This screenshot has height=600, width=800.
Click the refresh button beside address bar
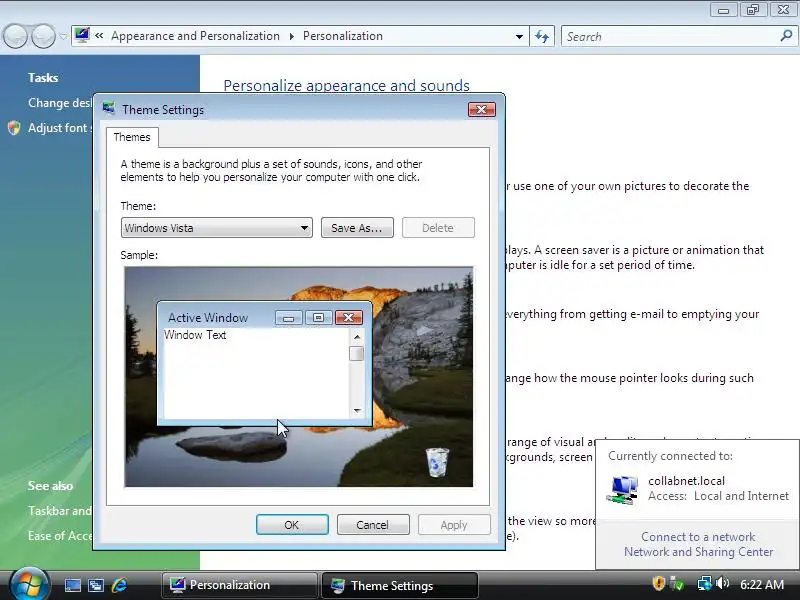(x=542, y=36)
